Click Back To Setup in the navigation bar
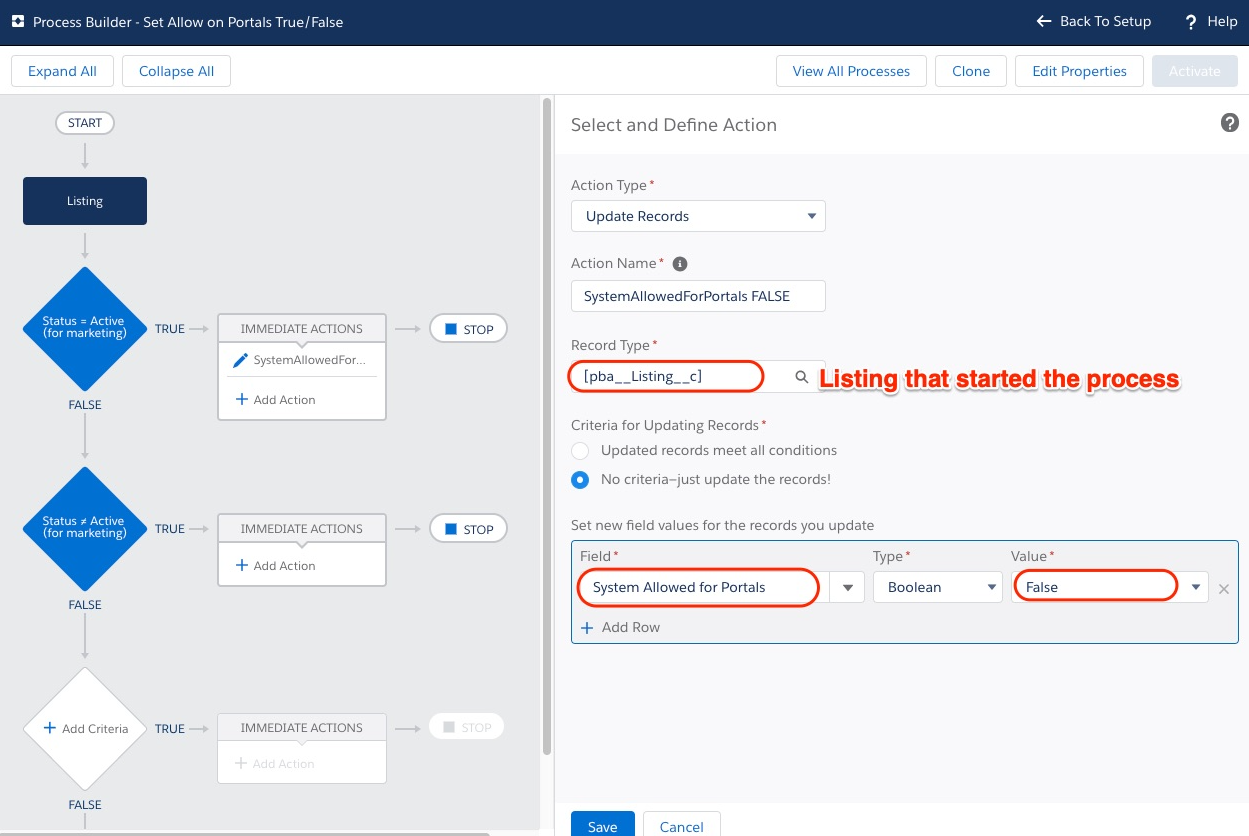Viewport: 1249px width, 836px height. (1105, 21)
